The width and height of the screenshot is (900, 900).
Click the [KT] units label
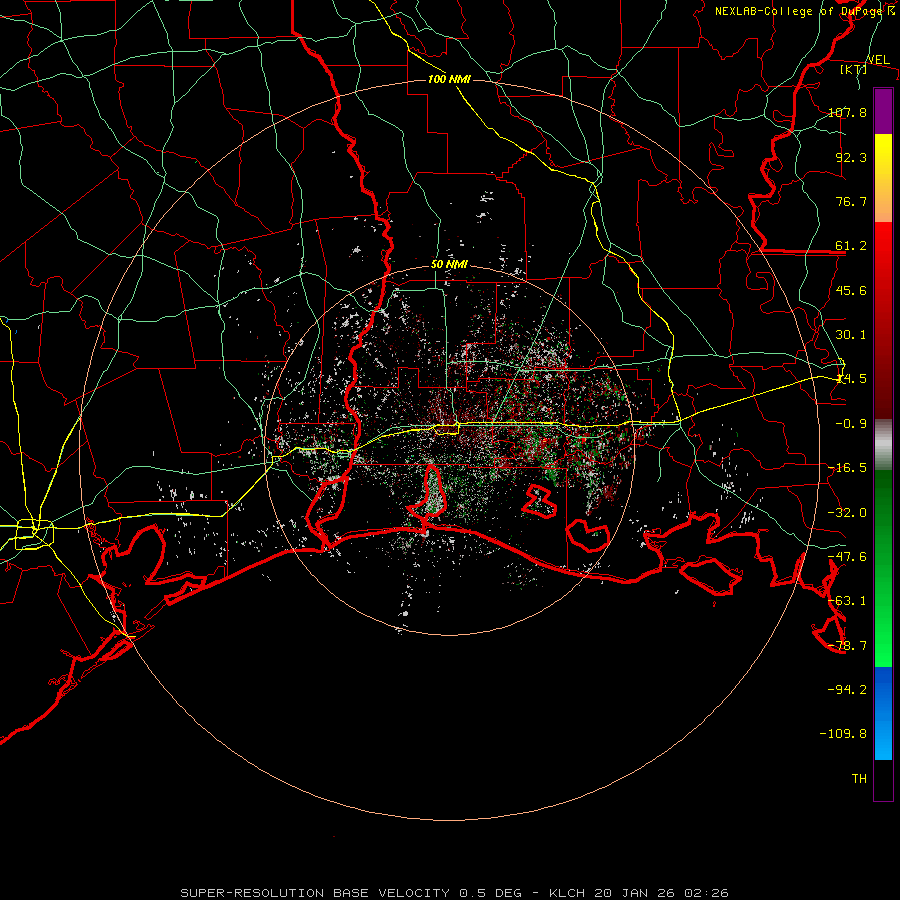(853, 69)
